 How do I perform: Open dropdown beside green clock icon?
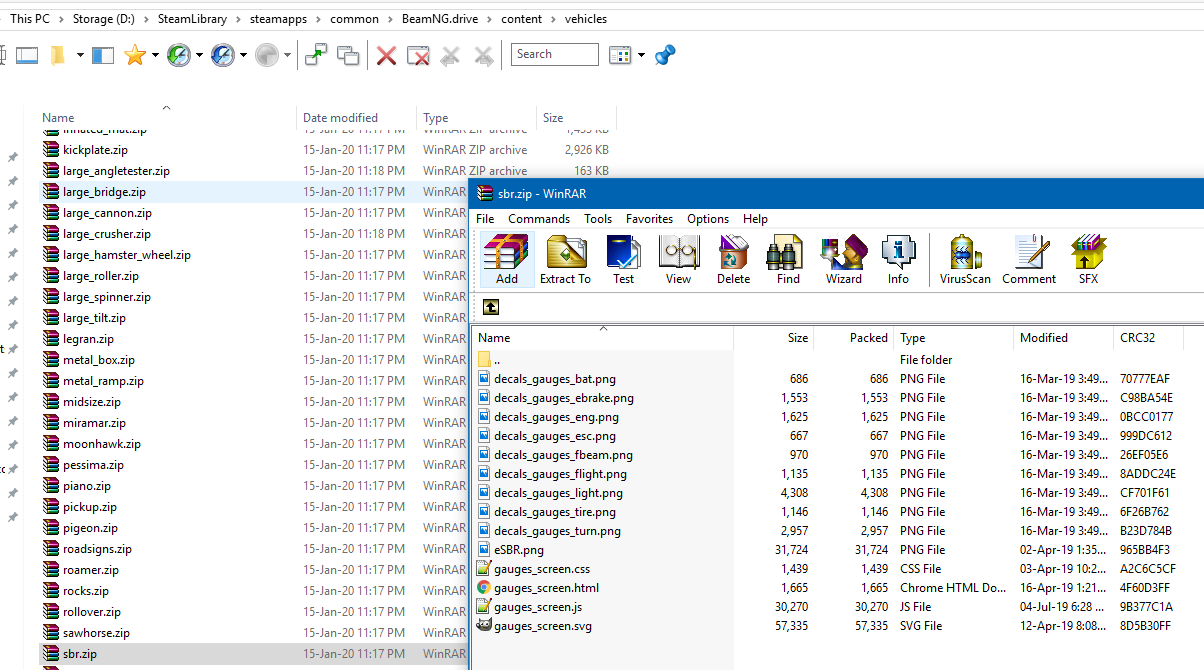click(199, 55)
